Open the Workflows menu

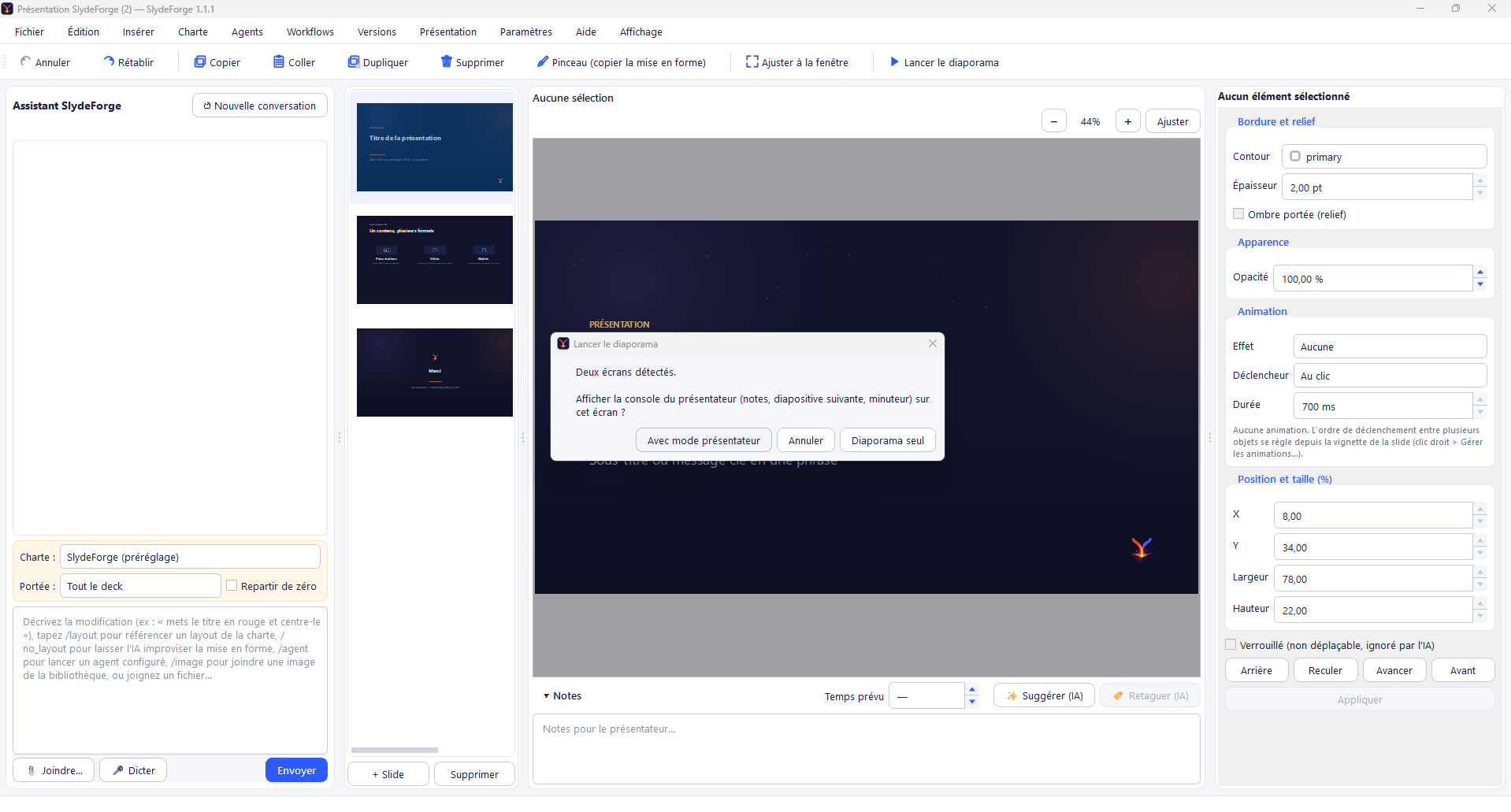click(x=310, y=32)
